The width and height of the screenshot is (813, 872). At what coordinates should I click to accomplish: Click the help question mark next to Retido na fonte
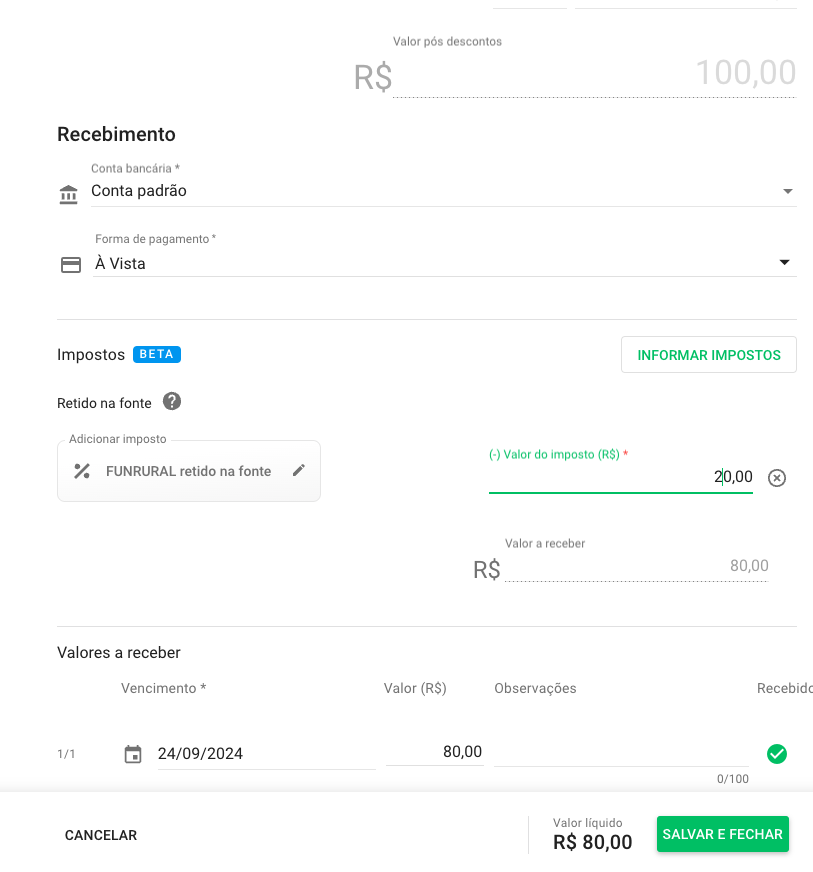point(172,402)
